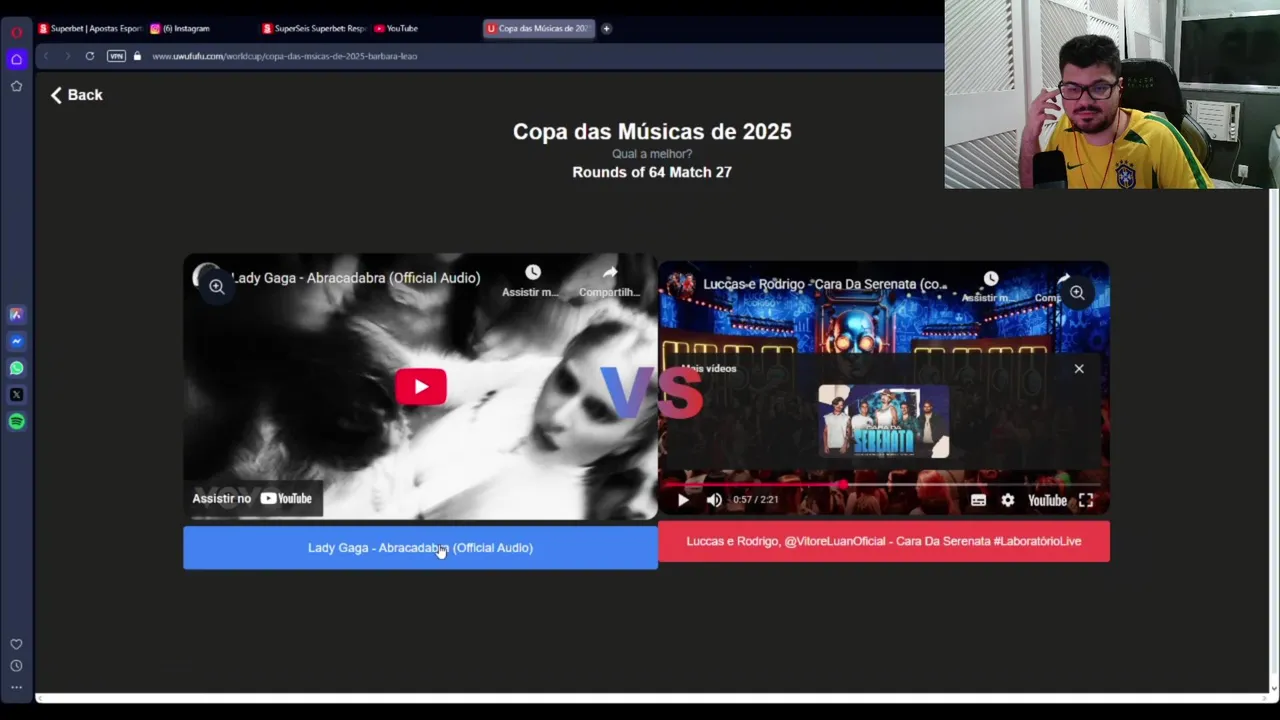1280x720 pixels.
Task: Open right video on YouTube logo
Action: [x=1047, y=500]
